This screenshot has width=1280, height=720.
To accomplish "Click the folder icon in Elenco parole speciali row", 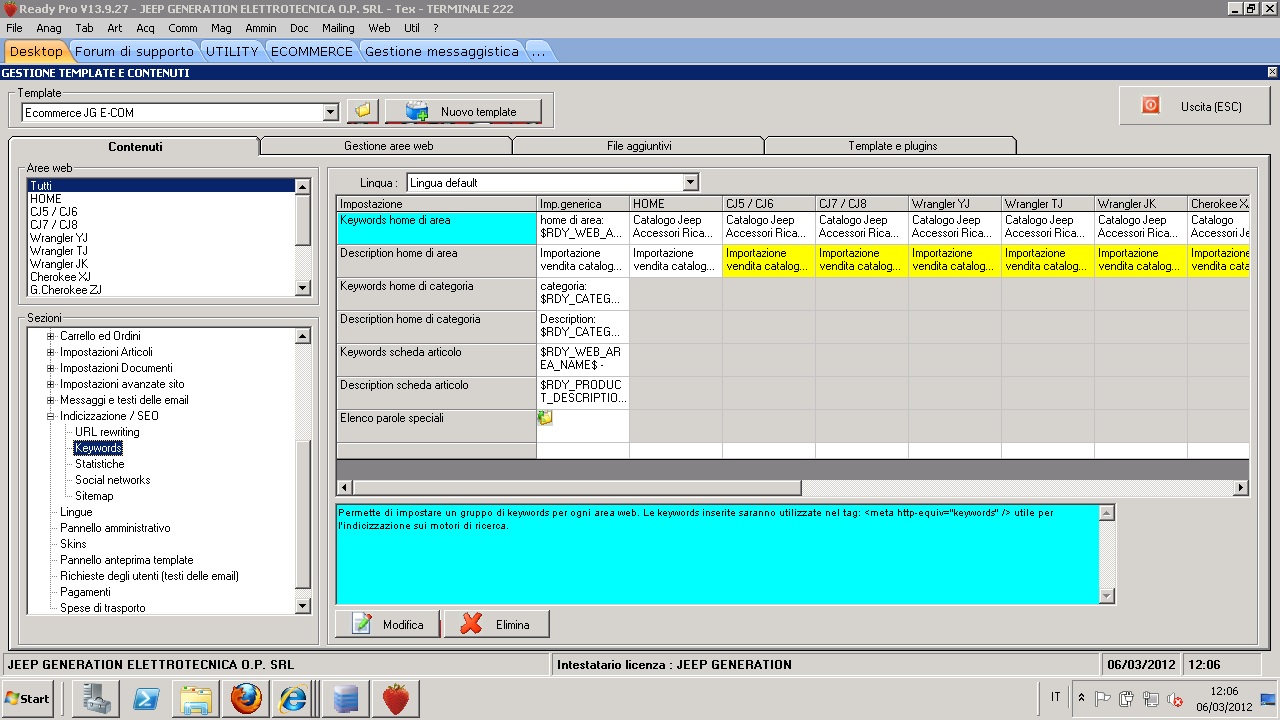I will (x=545, y=418).
